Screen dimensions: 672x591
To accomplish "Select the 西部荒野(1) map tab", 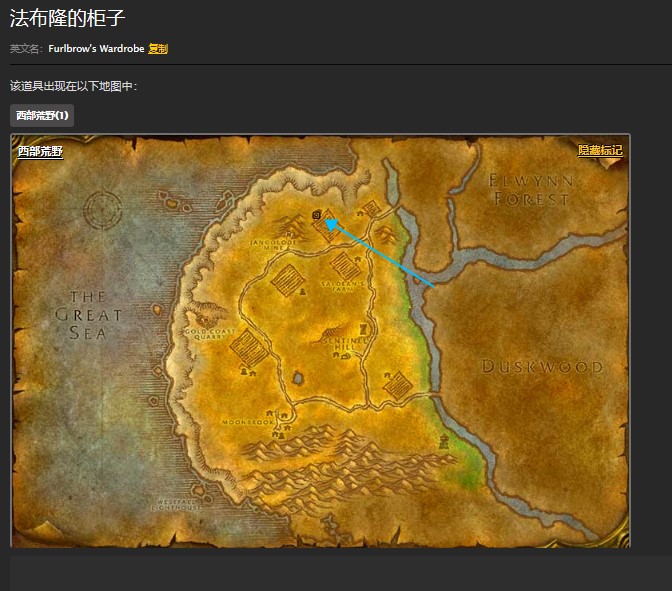I will [x=42, y=116].
